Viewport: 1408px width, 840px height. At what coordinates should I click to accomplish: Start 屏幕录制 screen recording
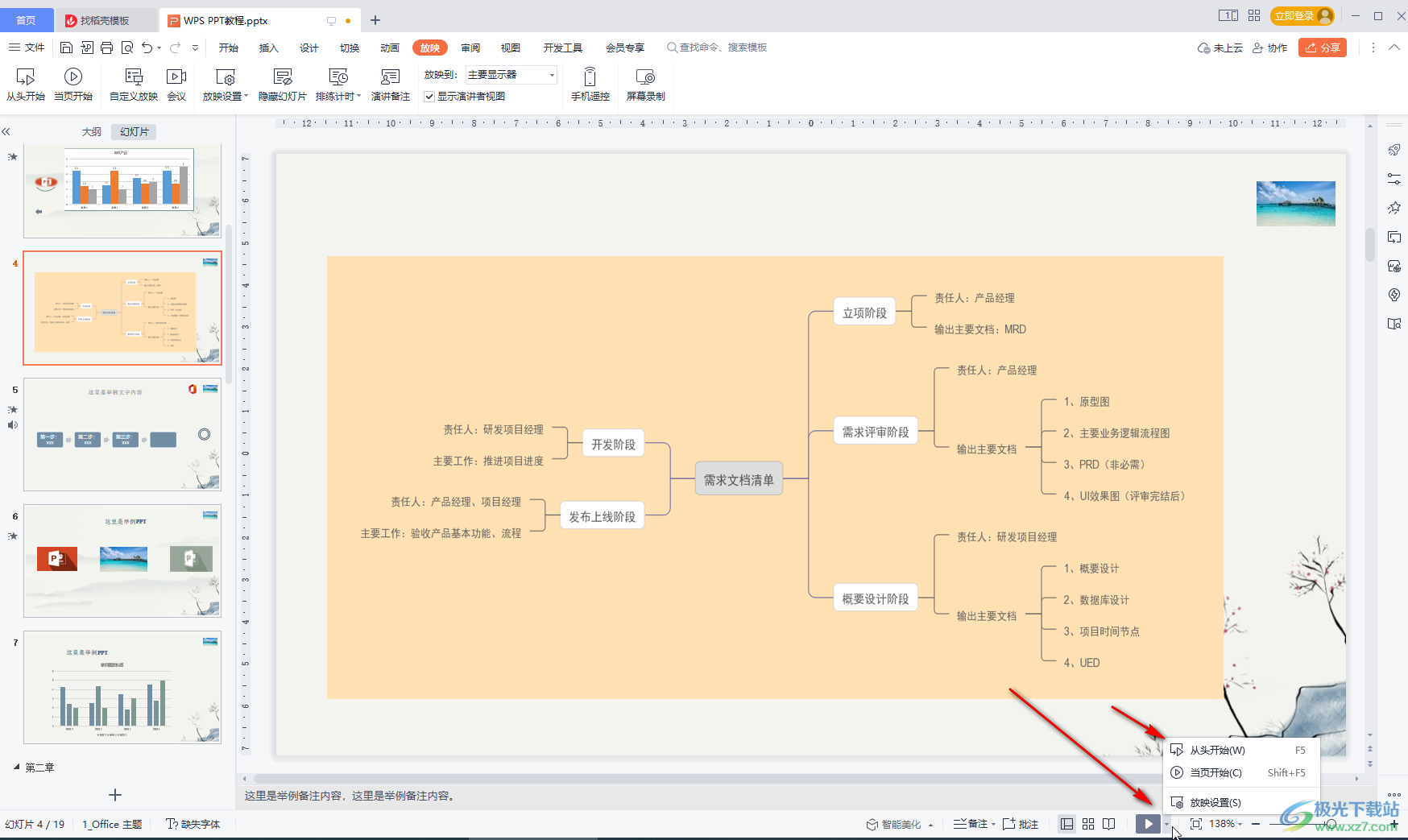tap(646, 84)
